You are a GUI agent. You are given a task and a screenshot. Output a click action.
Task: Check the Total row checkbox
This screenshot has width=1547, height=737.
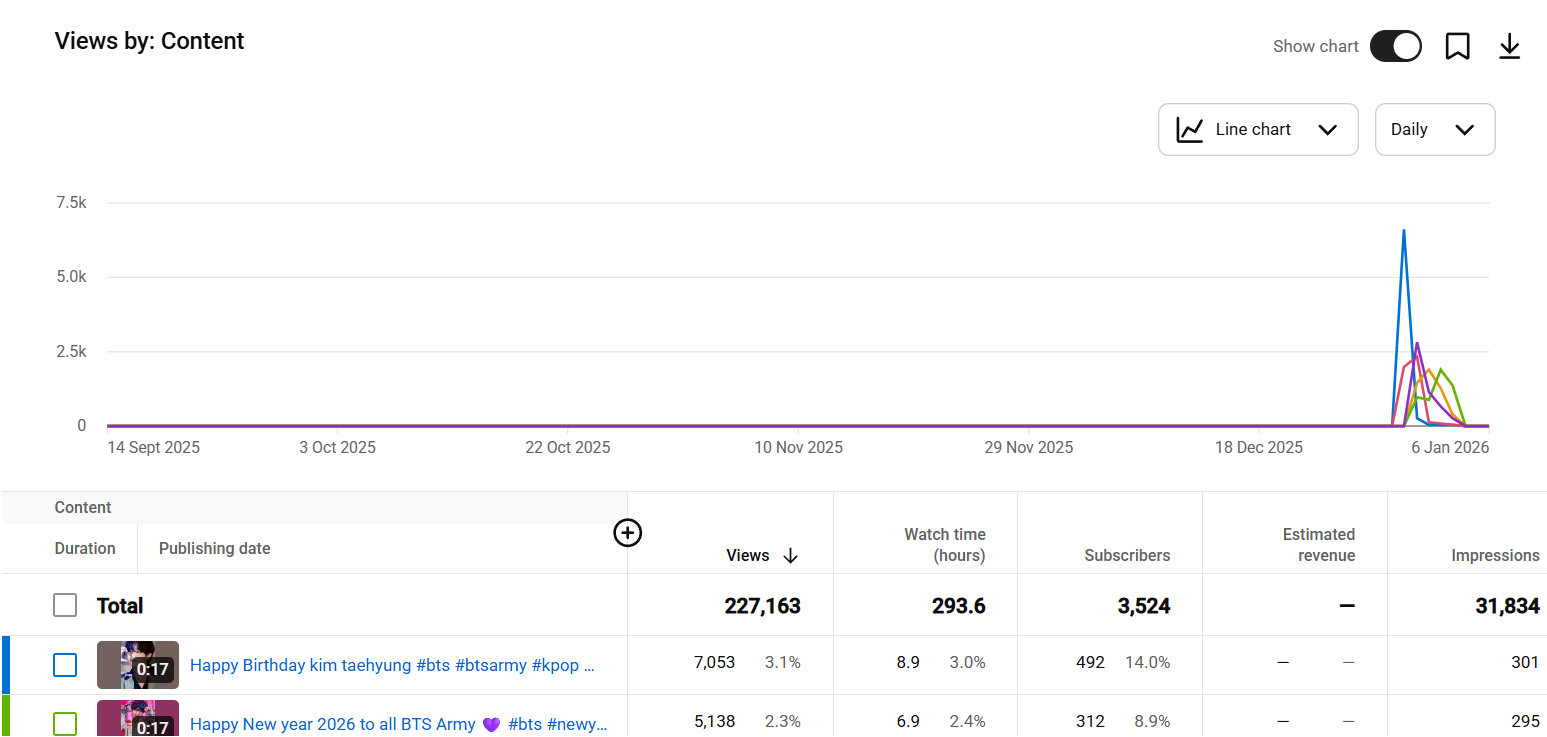tap(65, 605)
